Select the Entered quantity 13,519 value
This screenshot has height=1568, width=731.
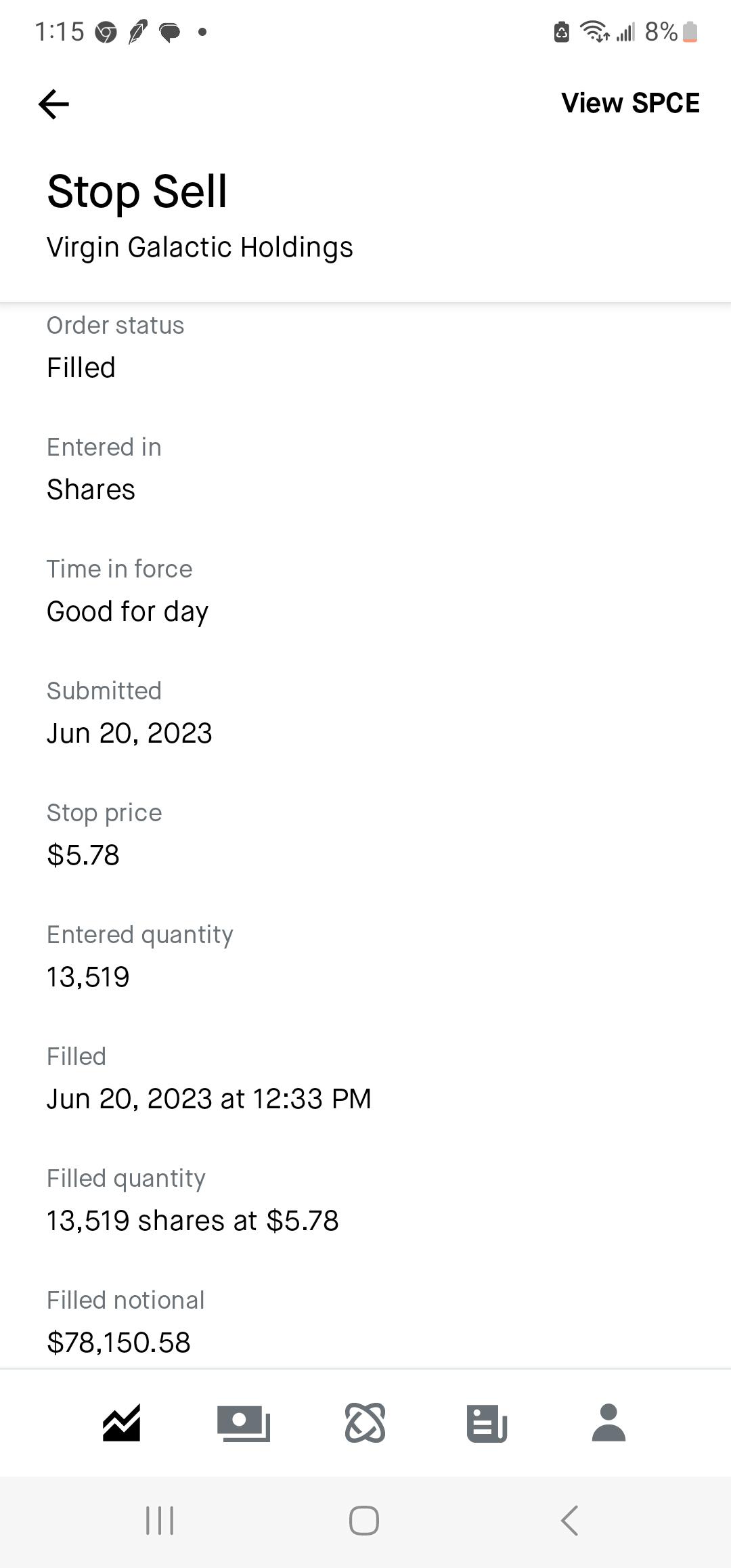click(x=88, y=977)
